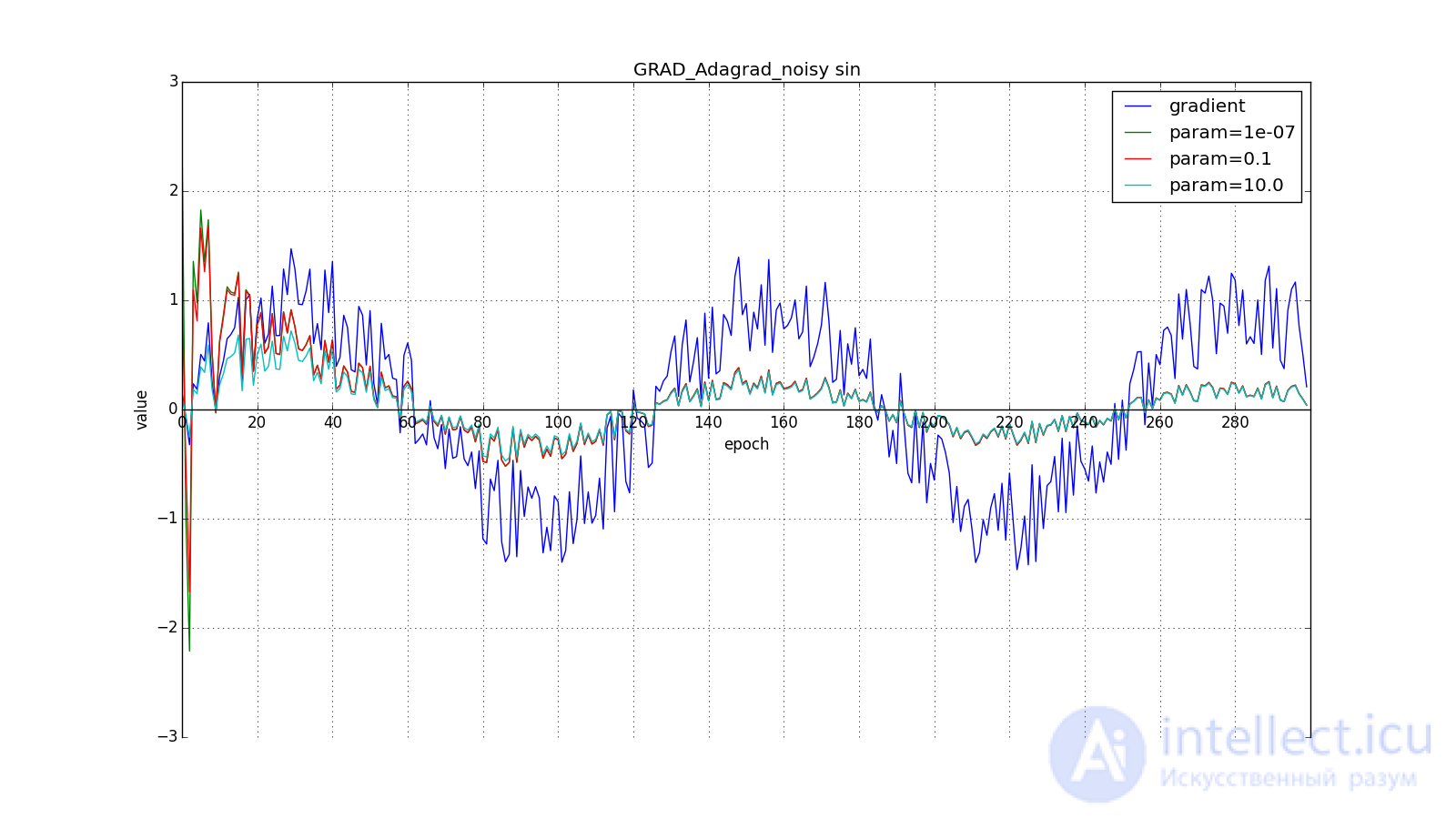Image resolution: width=1456 pixels, height=819 pixels.
Task: Click the y-axis tick label −3
Action: pyautogui.click(x=167, y=737)
